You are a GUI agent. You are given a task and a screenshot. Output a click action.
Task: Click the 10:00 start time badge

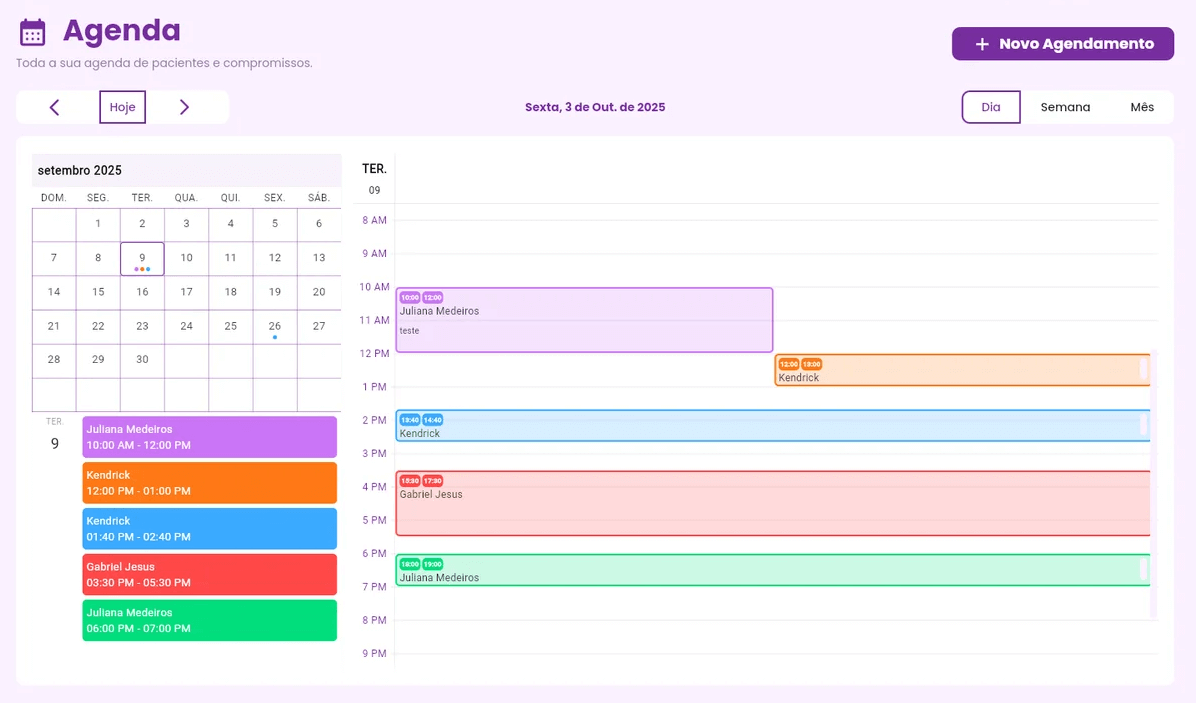point(409,297)
